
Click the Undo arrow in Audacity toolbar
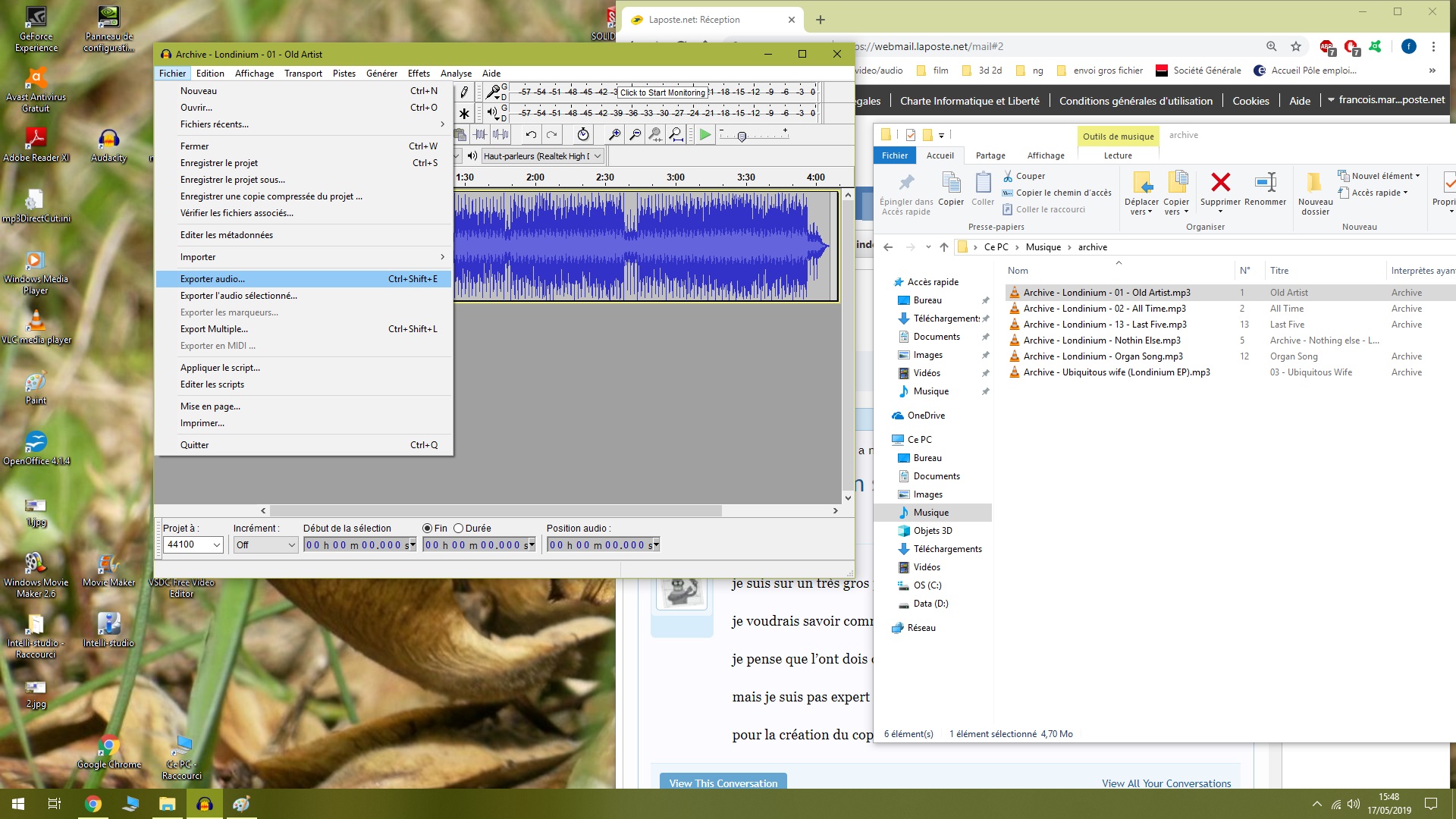click(531, 135)
